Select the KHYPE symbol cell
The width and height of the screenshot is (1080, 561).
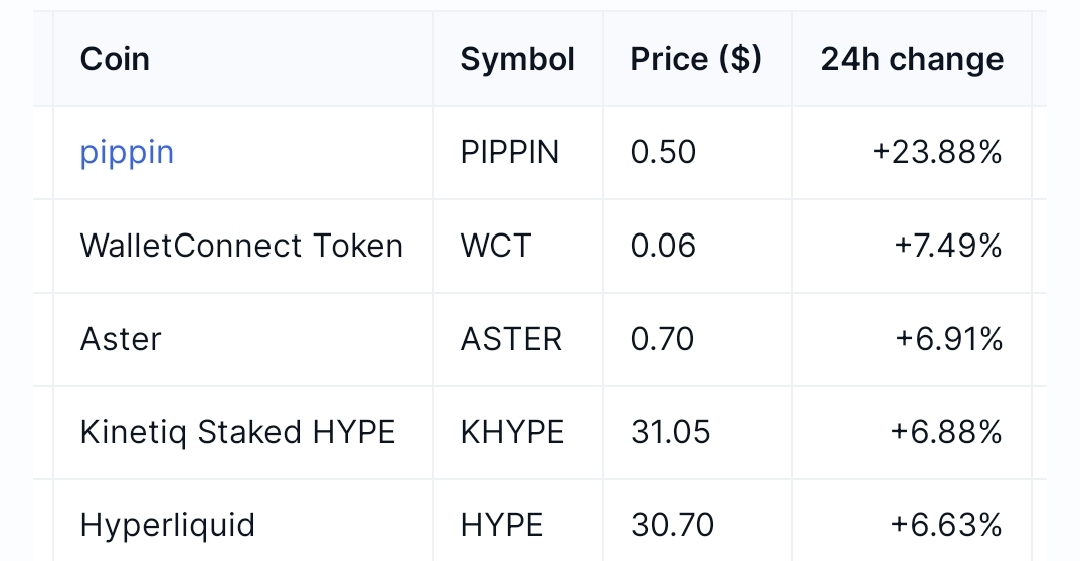(x=512, y=432)
